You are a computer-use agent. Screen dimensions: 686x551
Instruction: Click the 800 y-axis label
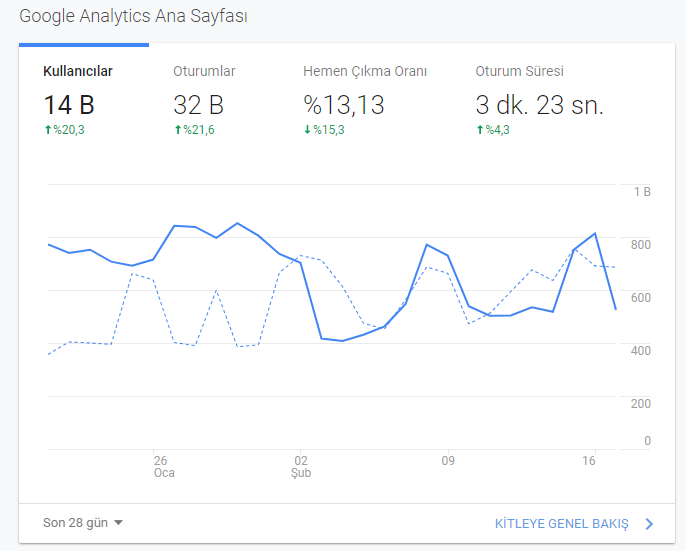tap(640, 245)
